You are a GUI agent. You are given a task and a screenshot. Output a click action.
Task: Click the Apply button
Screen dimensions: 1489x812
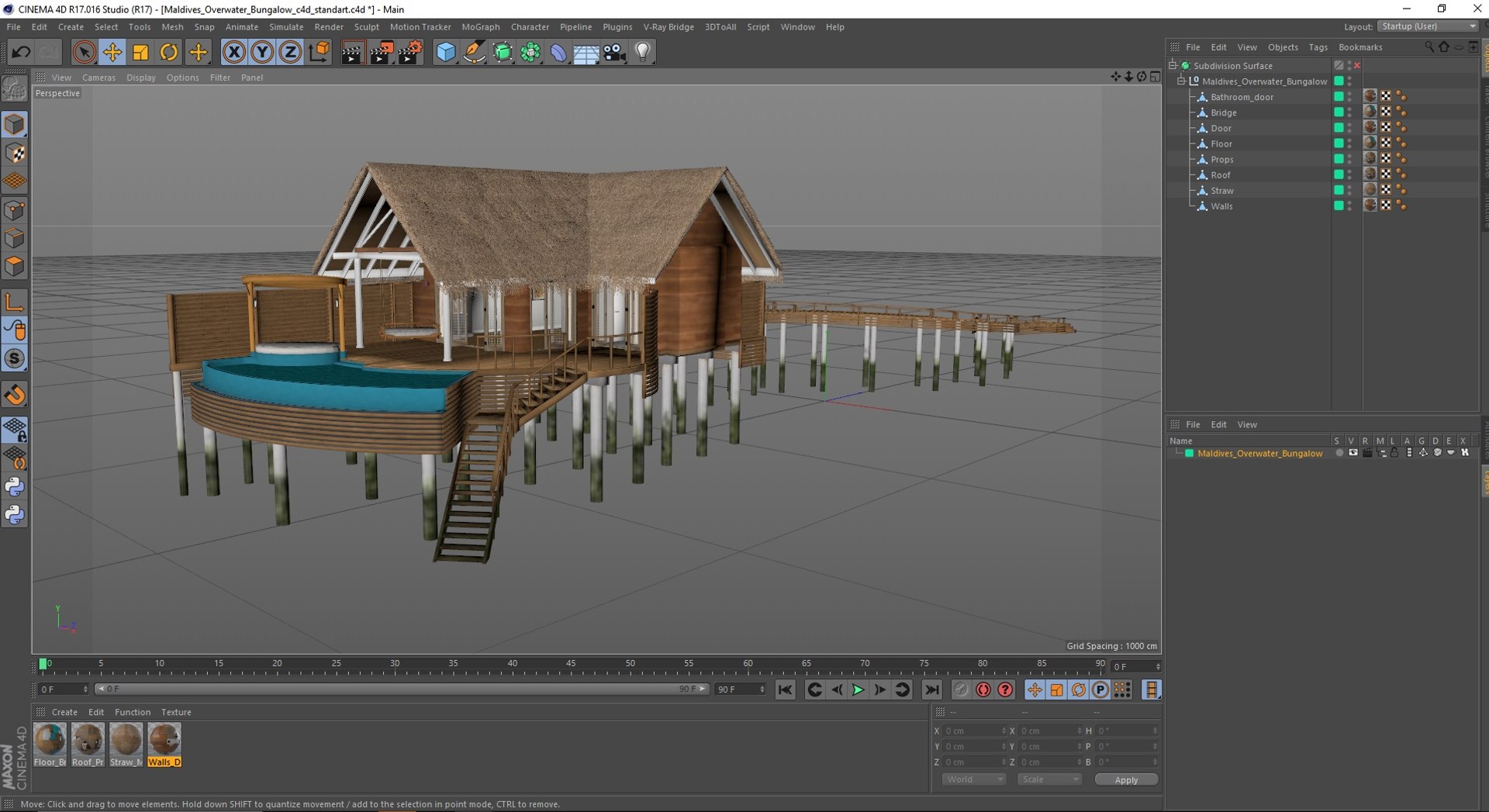1126,779
